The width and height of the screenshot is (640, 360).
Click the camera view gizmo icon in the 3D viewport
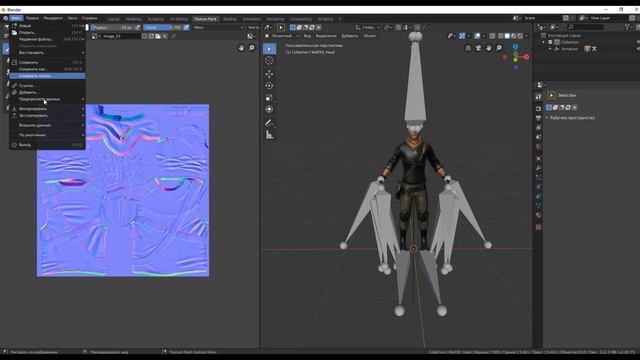click(x=478, y=48)
